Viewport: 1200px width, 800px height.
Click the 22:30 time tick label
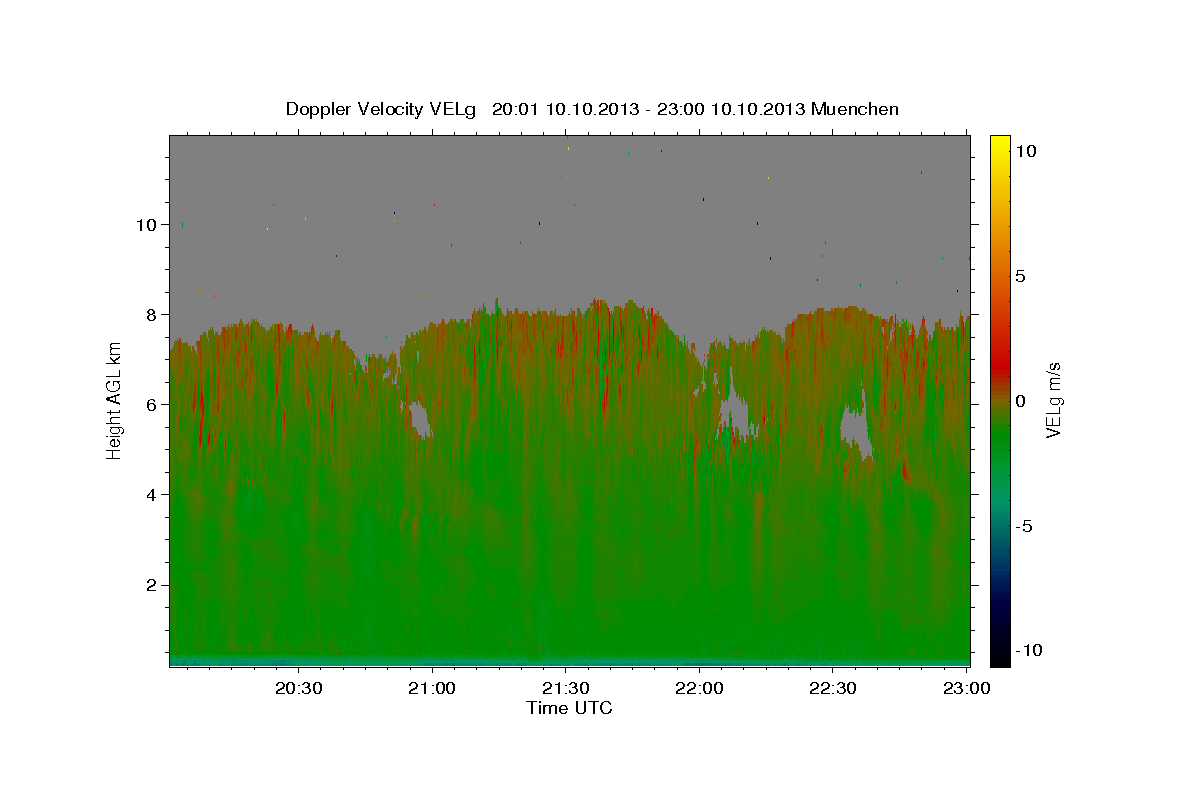point(832,688)
